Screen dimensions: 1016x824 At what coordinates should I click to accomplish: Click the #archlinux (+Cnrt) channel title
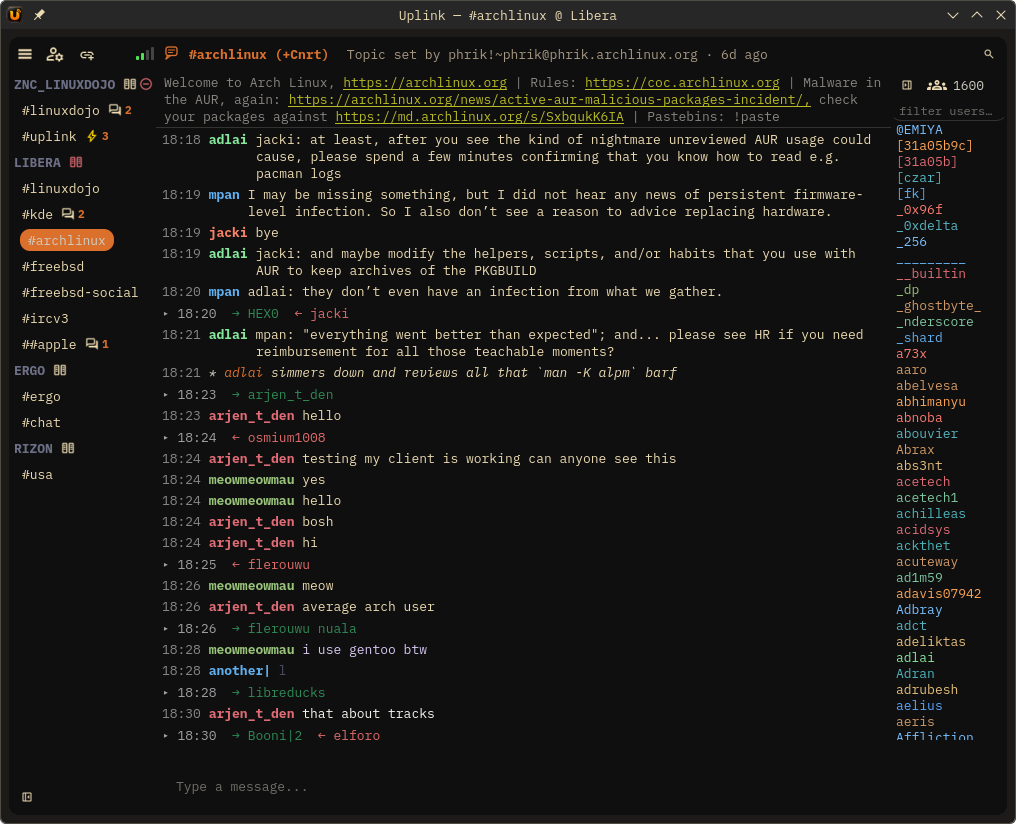coord(258,54)
